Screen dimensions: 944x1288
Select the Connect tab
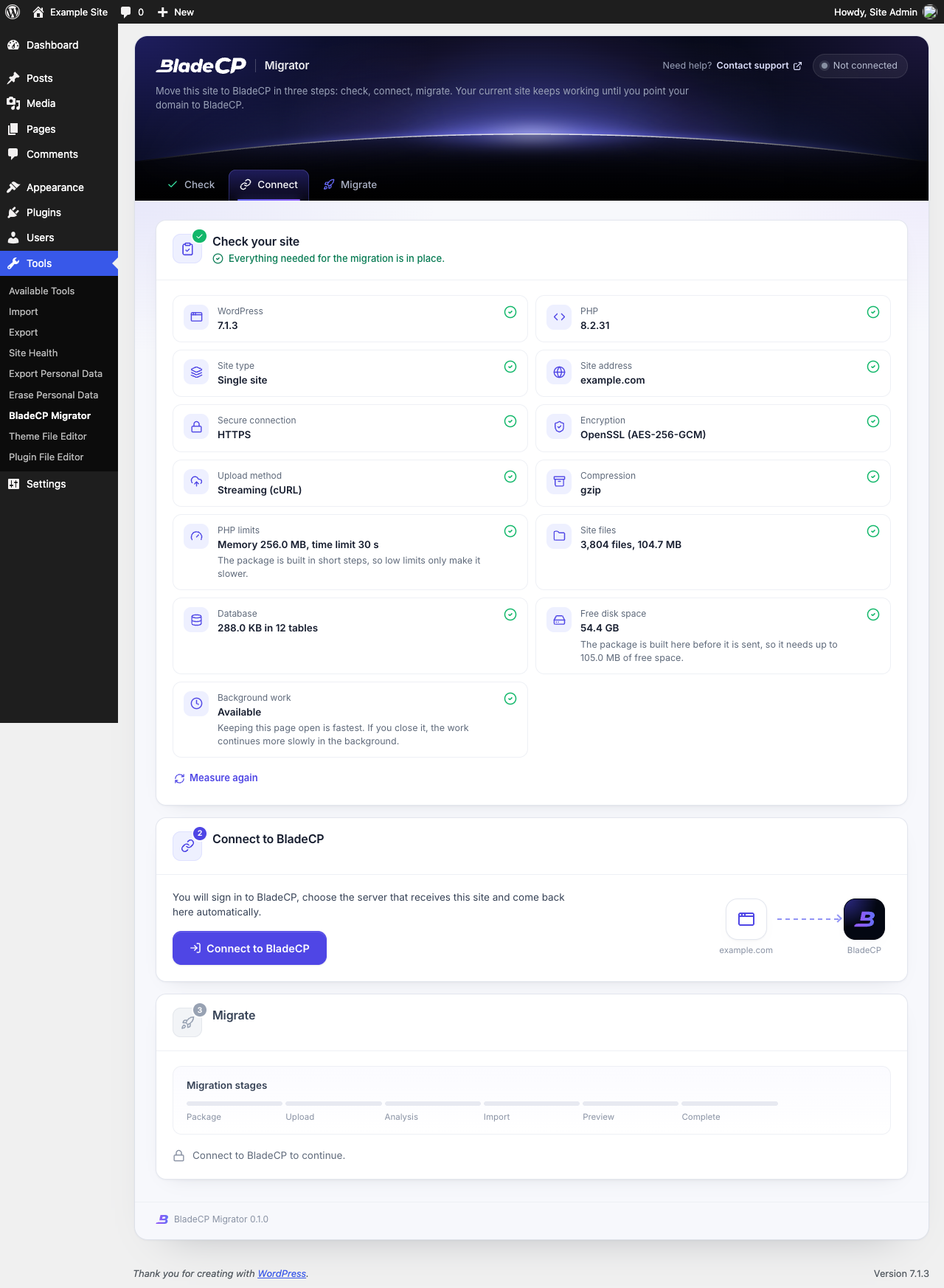(x=269, y=184)
